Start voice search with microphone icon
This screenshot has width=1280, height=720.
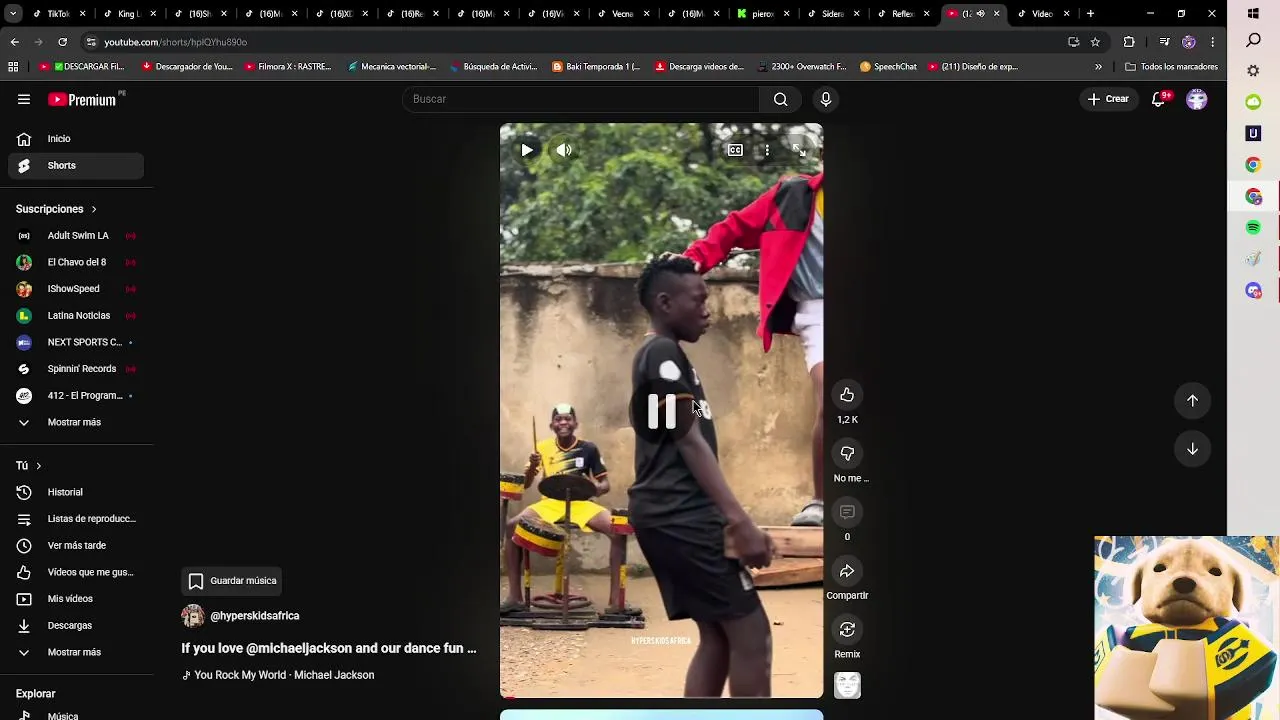[x=825, y=99]
